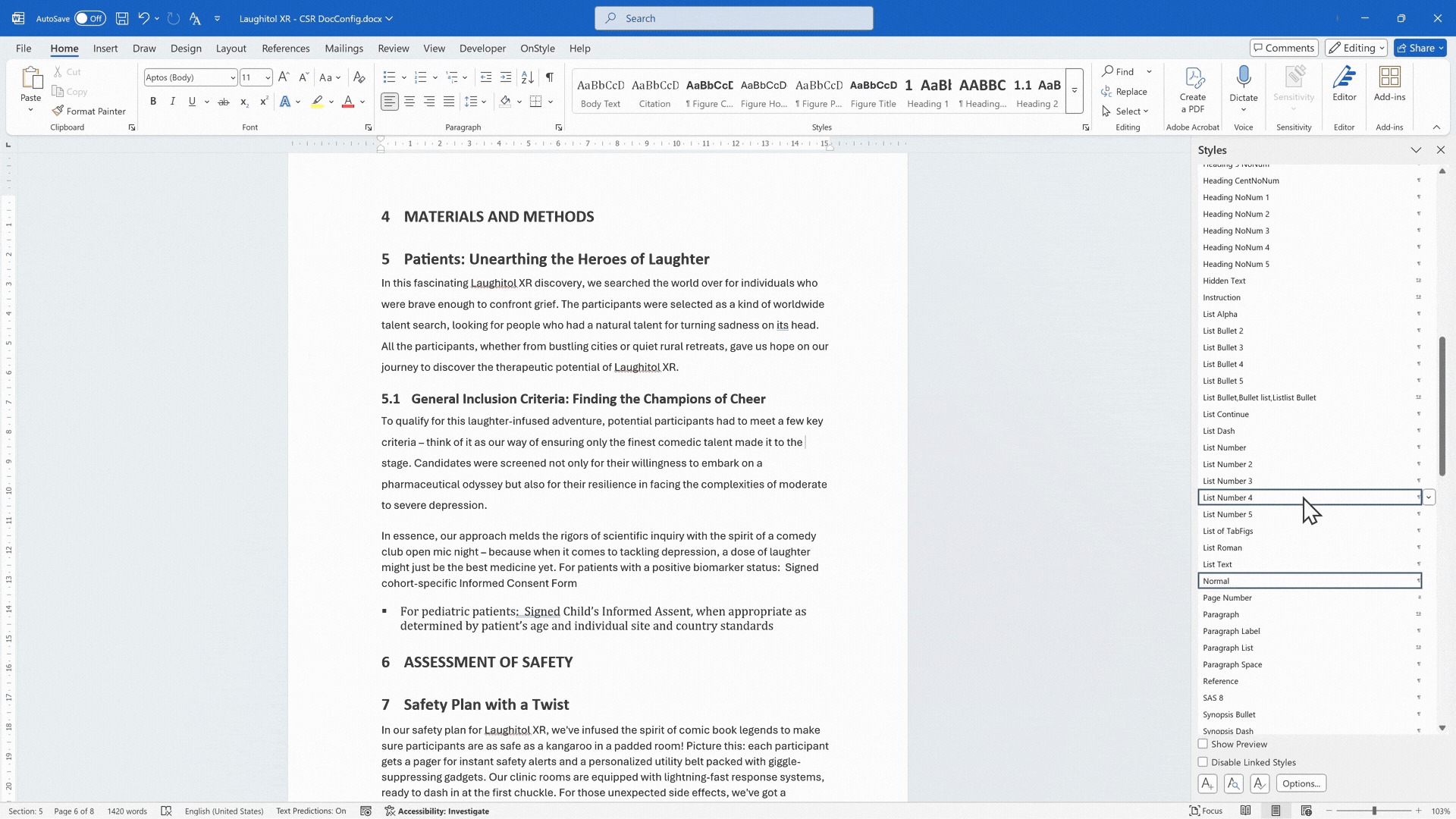Apply text highlight color
1456x819 pixels.
pos(317,102)
